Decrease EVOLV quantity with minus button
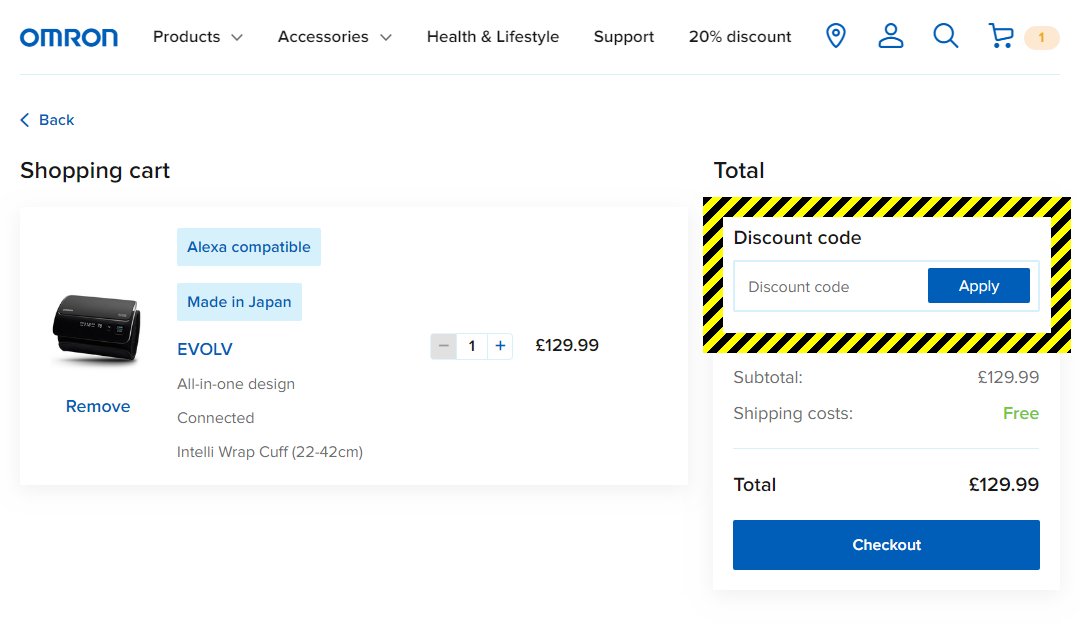 (x=444, y=346)
